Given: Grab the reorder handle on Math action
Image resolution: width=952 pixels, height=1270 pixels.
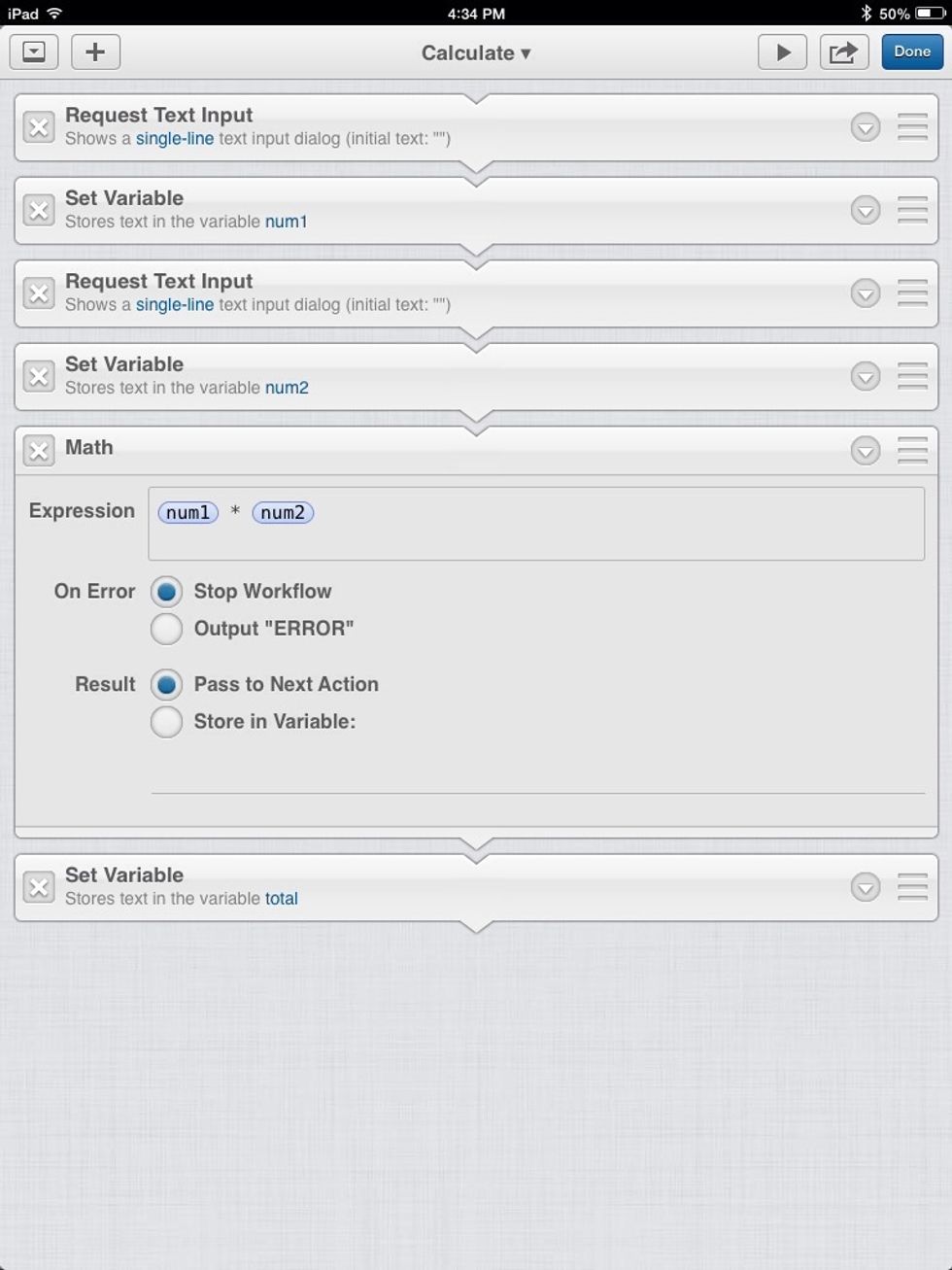Looking at the screenshot, I should click(912, 451).
